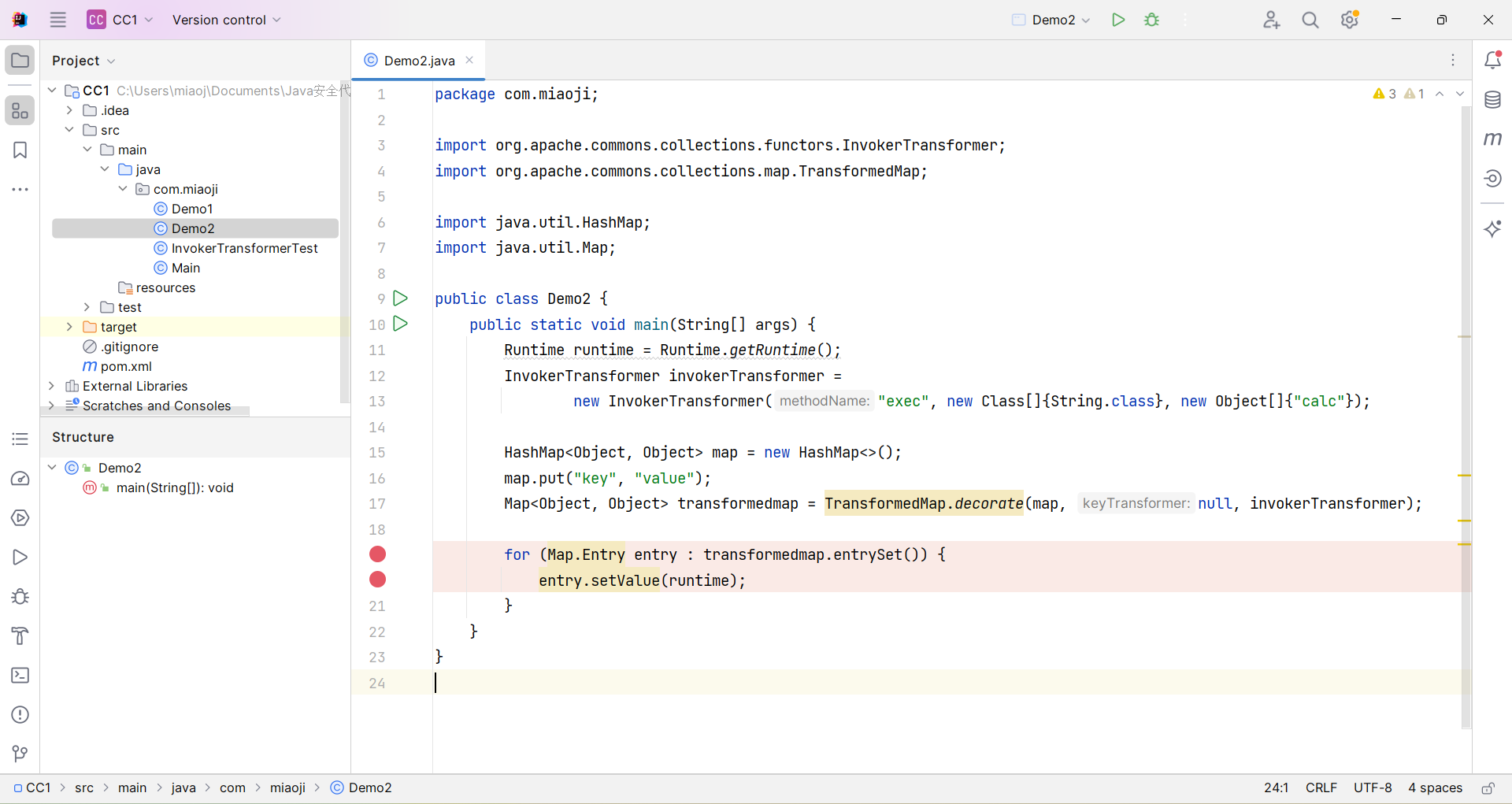Expand the External Libraries node
The width and height of the screenshot is (1512, 804).
point(51,386)
